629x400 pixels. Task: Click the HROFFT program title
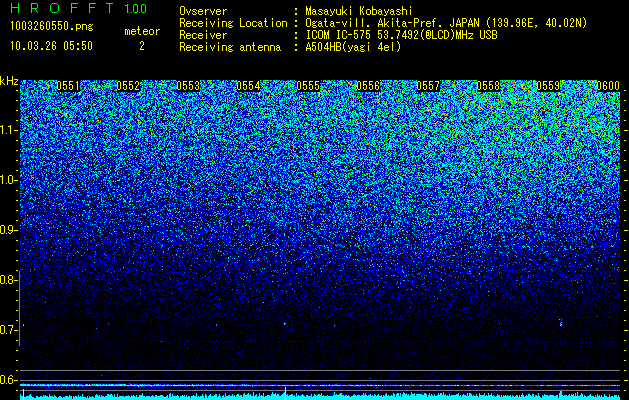pos(62,8)
